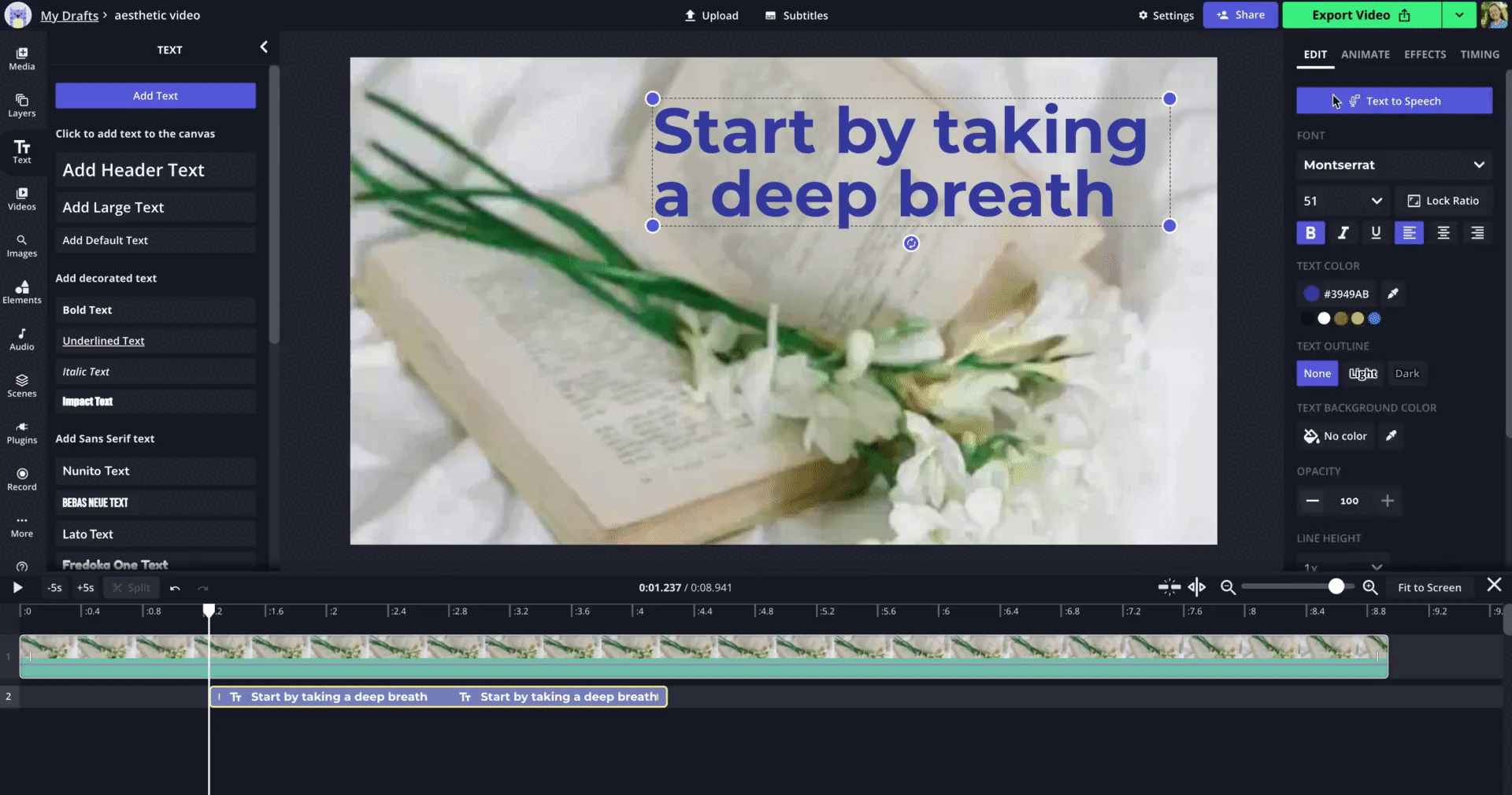
Task: Open the Montserrat font dropdown
Action: [x=1394, y=165]
